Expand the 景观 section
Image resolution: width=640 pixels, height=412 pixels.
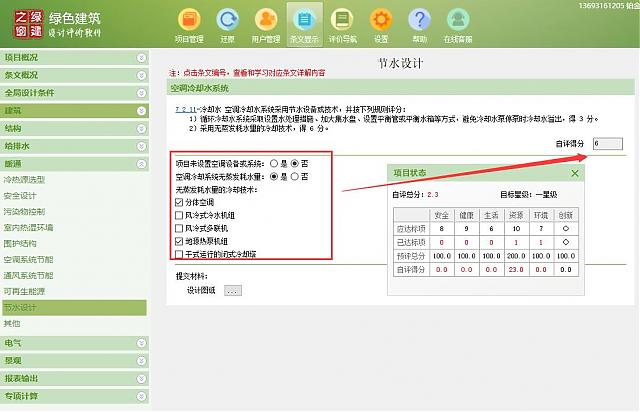141,361
